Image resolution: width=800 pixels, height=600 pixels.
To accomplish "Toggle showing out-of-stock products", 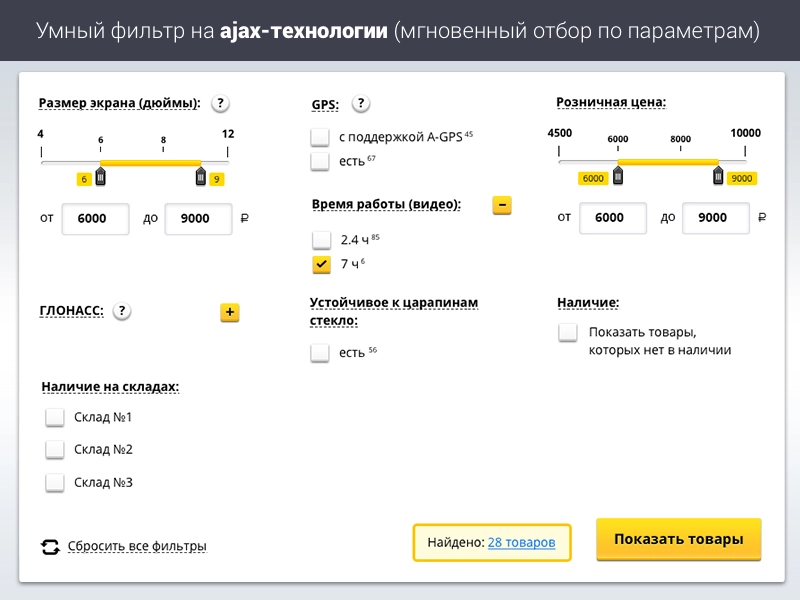I will coord(568,333).
